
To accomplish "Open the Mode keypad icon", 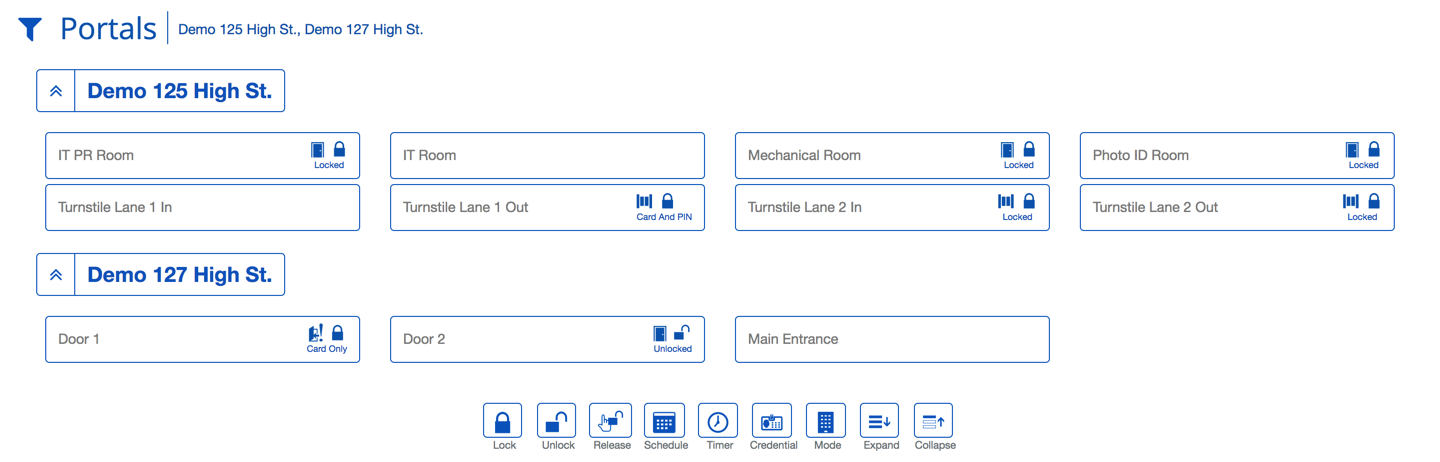I will coord(826,421).
